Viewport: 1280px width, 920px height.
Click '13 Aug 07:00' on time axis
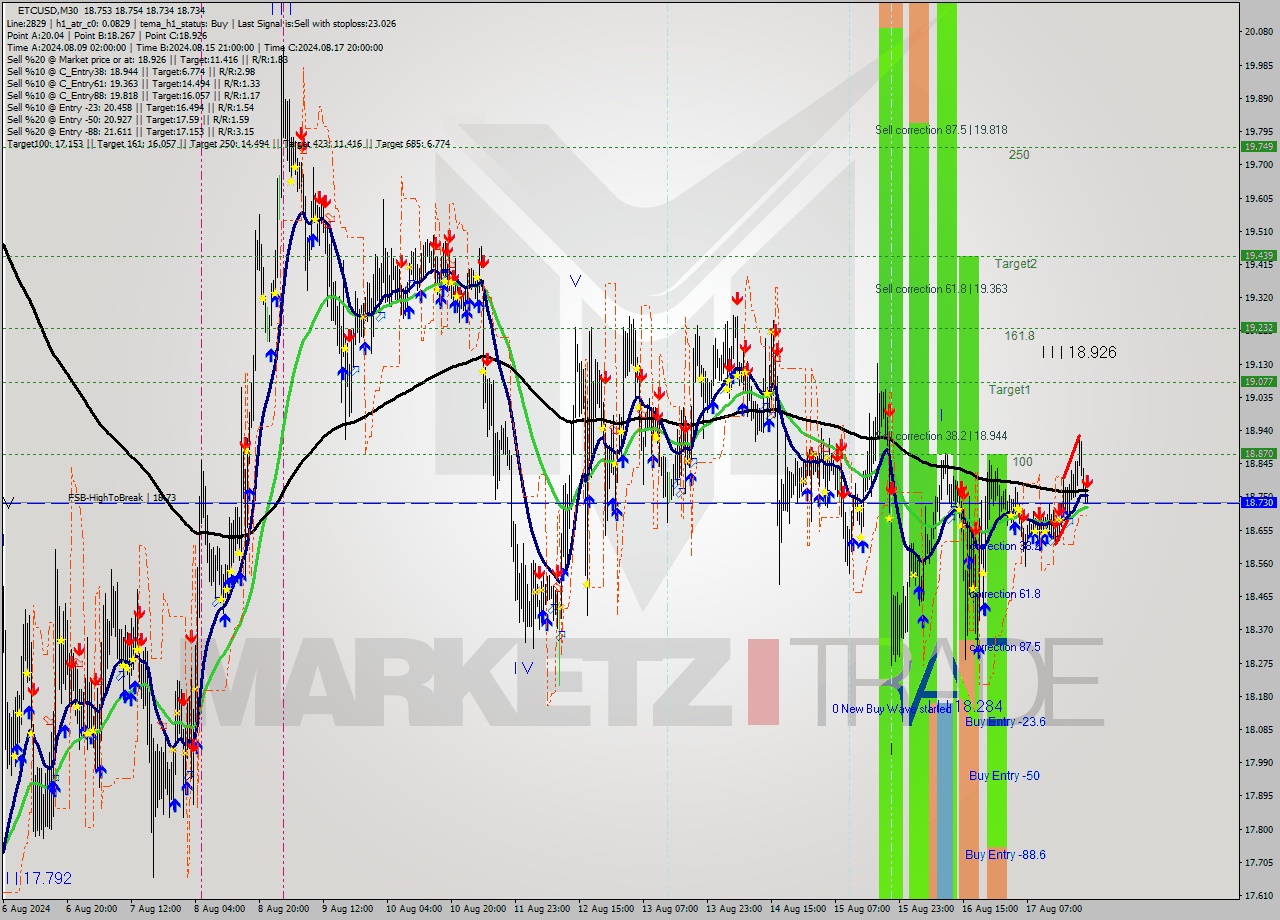669,909
